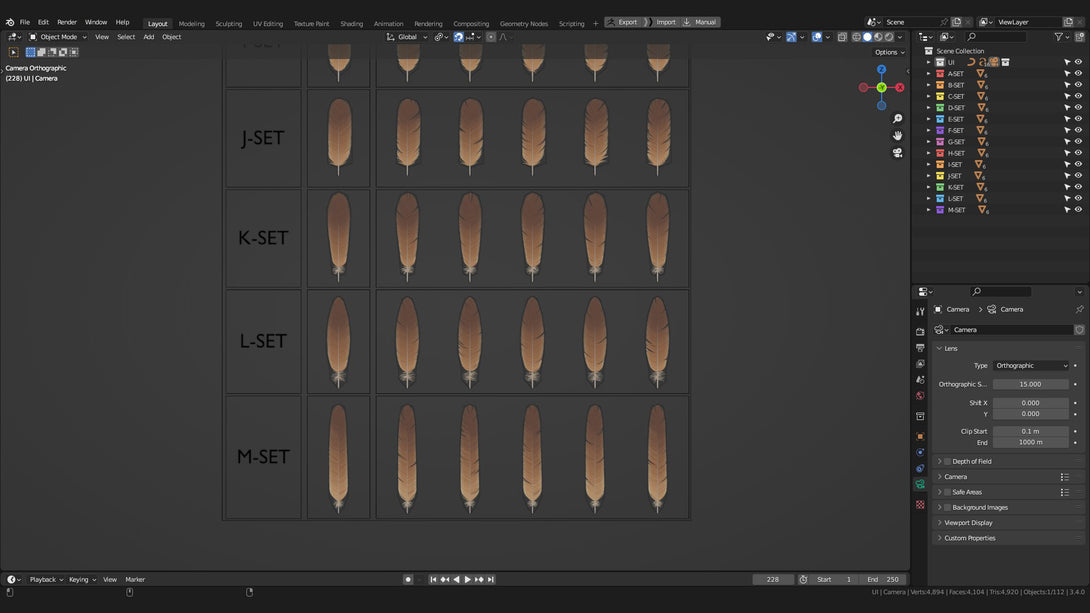Image resolution: width=1090 pixels, height=613 pixels.
Task: Click the play animation button
Action: tap(467, 580)
